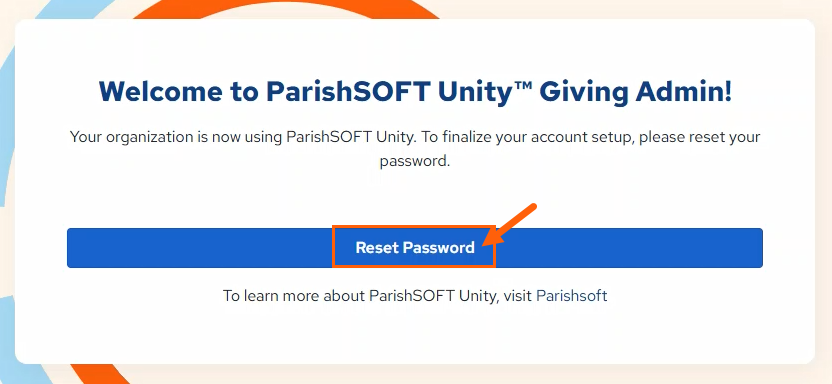Click the cream background right of the card
Image resolution: width=832 pixels, height=384 pixels.
pyautogui.click(x=824, y=191)
